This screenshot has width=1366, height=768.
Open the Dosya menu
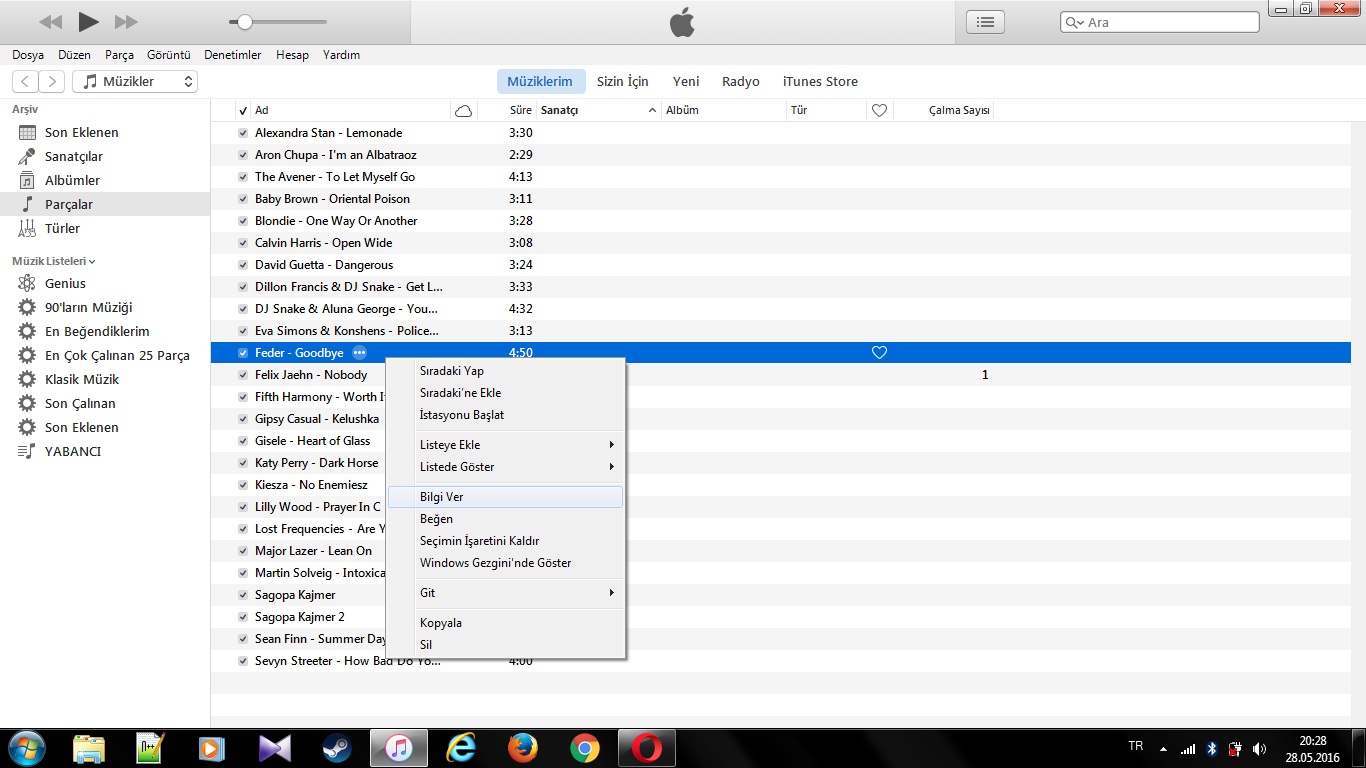pyautogui.click(x=28, y=55)
